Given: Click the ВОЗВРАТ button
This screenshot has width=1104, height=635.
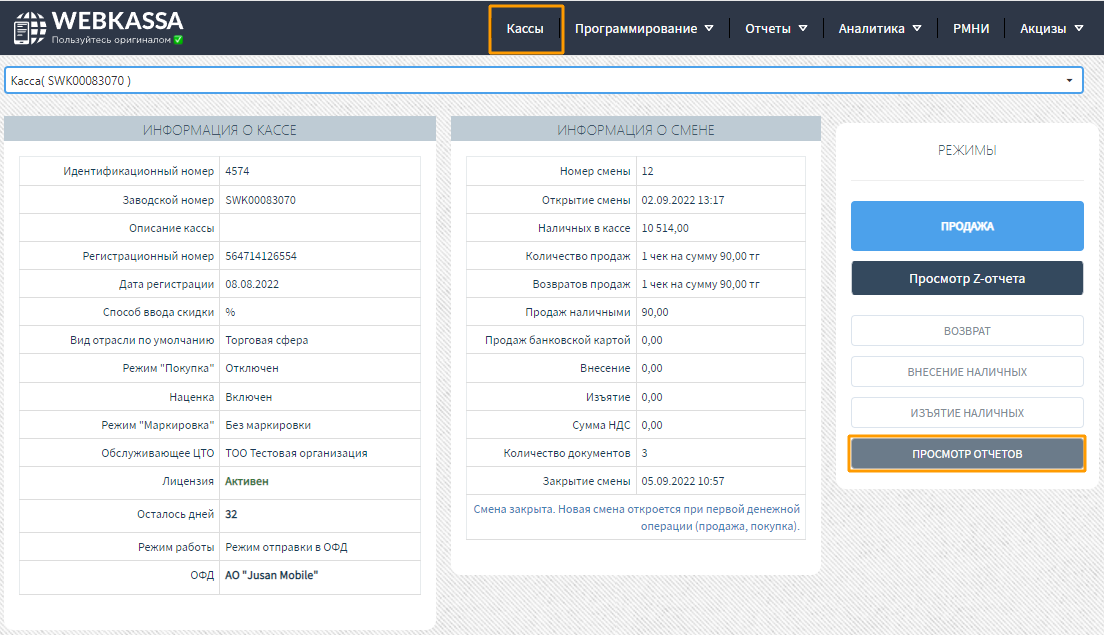Looking at the screenshot, I should point(967,331).
